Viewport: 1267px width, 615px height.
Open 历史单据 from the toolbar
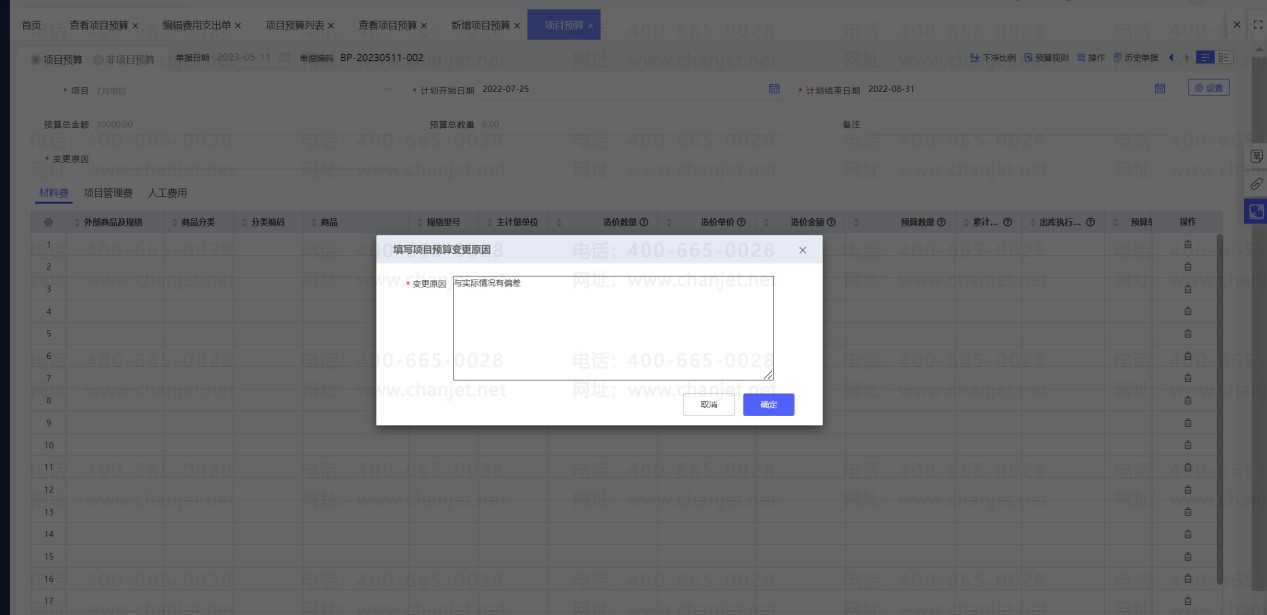1135,58
